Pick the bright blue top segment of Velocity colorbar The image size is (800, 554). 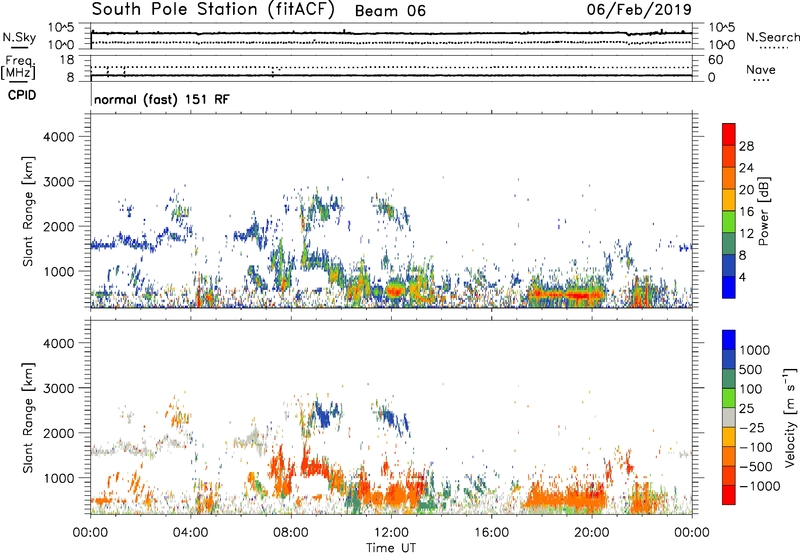729,340
